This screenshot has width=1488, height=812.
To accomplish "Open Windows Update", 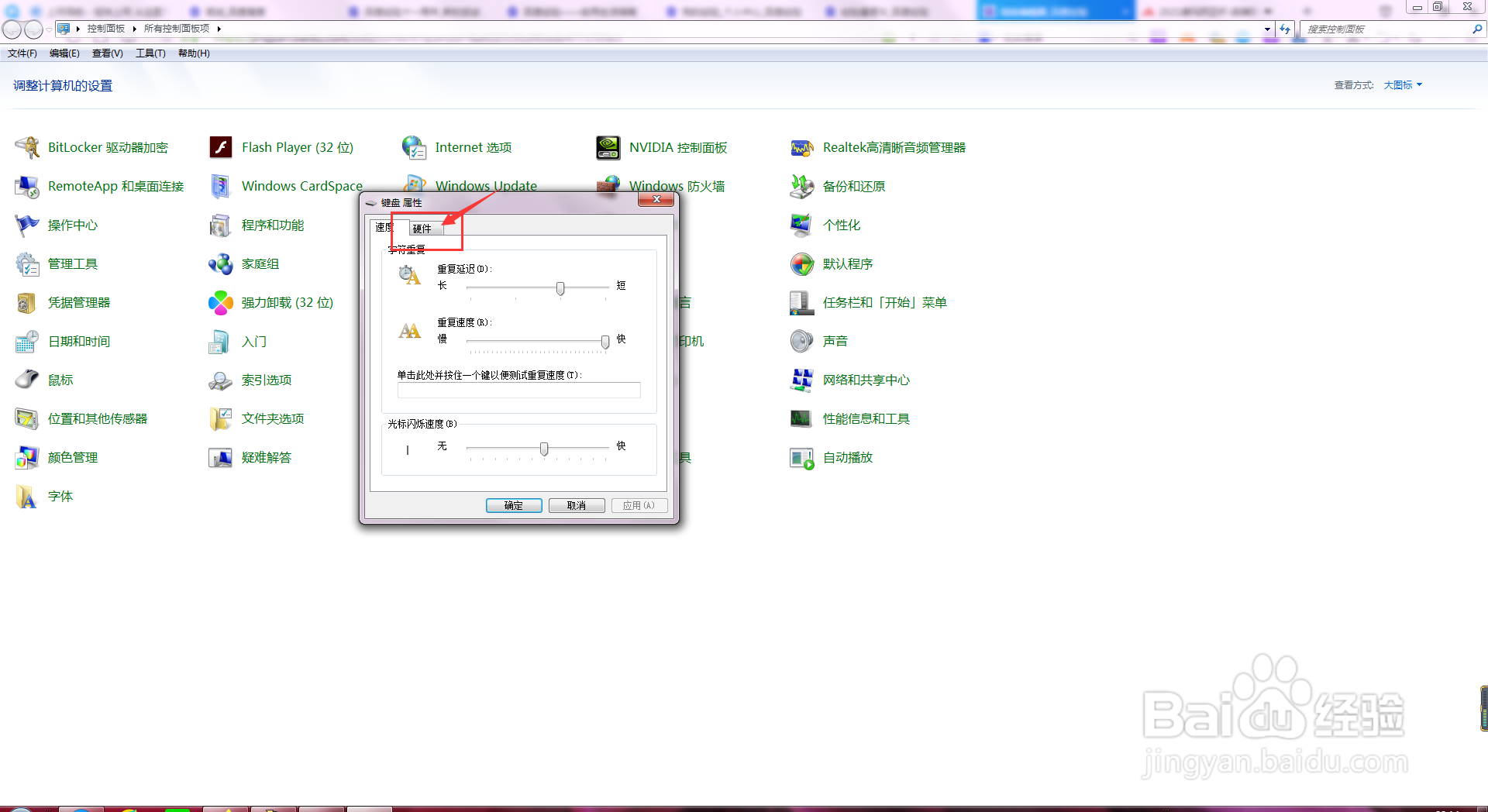I will point(485,185).
